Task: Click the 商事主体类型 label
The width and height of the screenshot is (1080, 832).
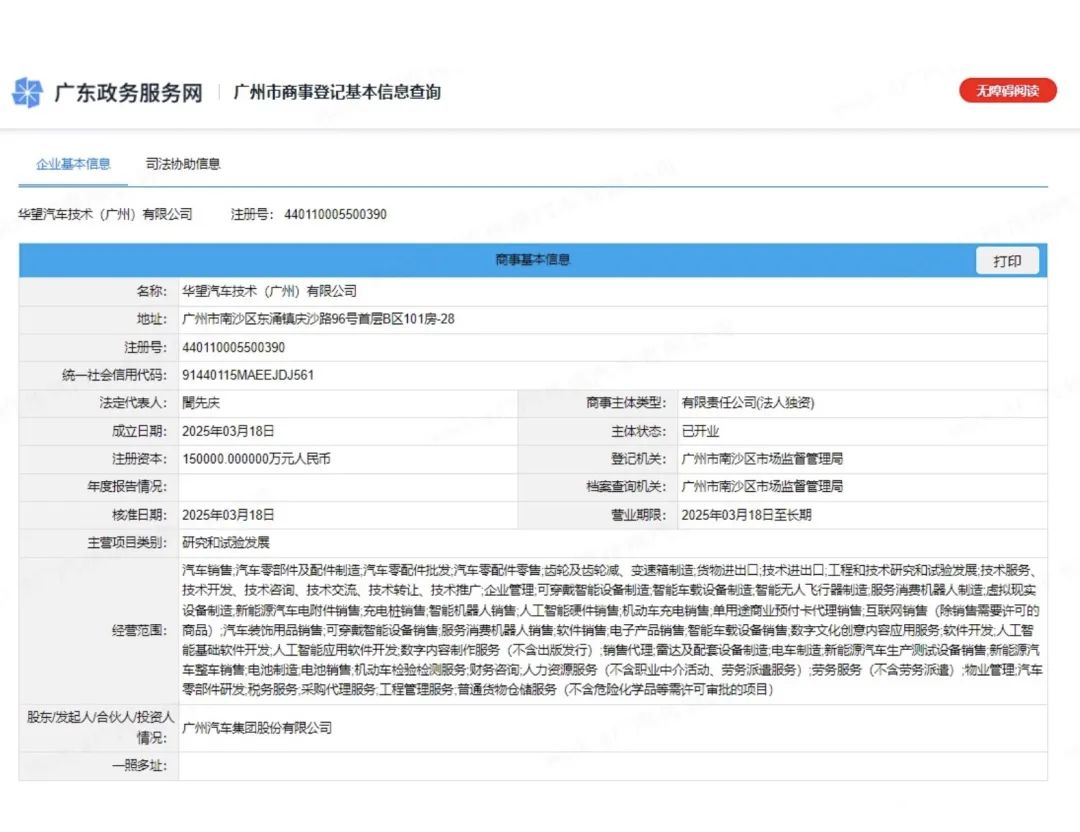Action: tap(626, 403)
